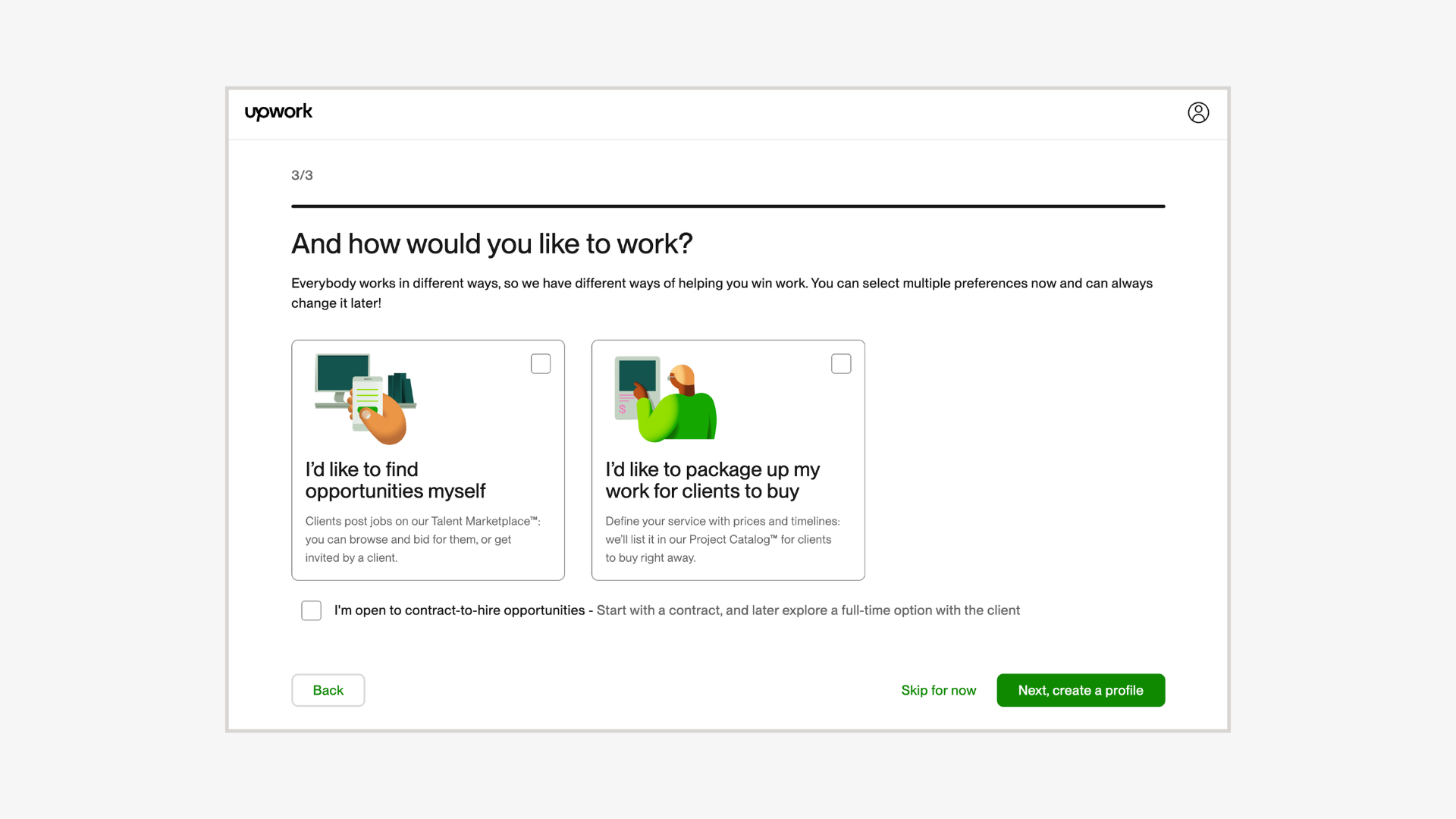The image size is (1456, 819).
Task: Open the account profile icon
Action: point(1198,112)
